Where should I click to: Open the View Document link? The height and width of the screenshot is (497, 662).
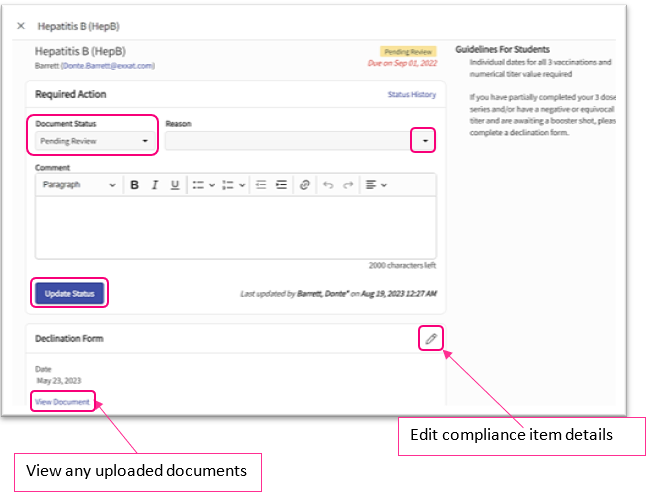62,402
